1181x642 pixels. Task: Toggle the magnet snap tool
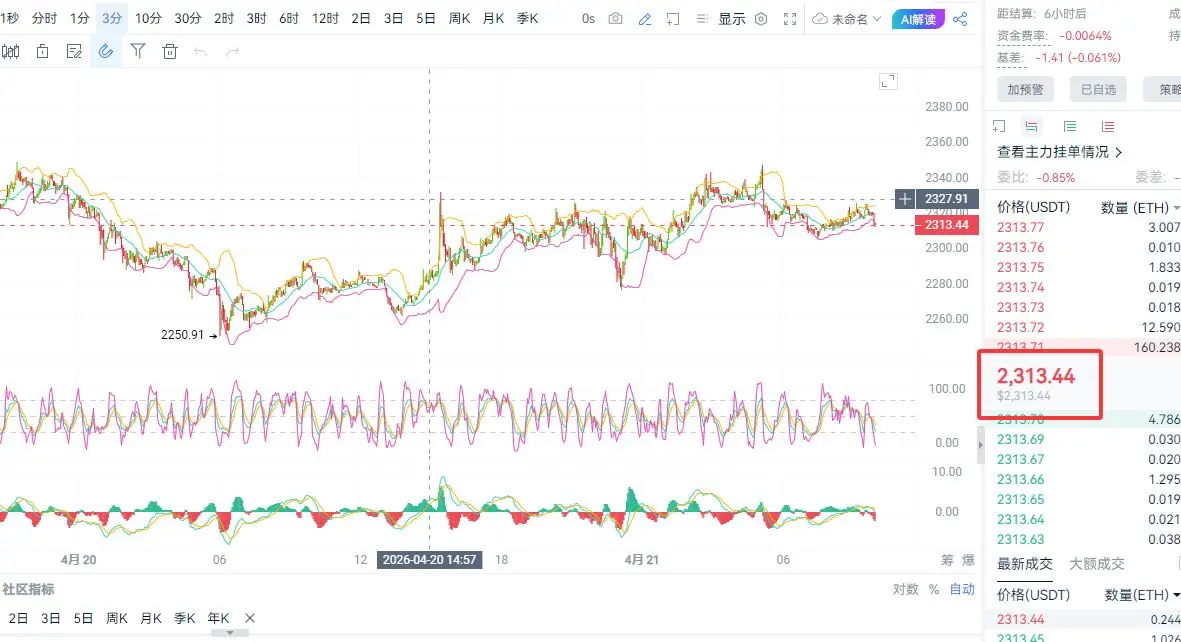pyautogui.click(x=106, y=51)
